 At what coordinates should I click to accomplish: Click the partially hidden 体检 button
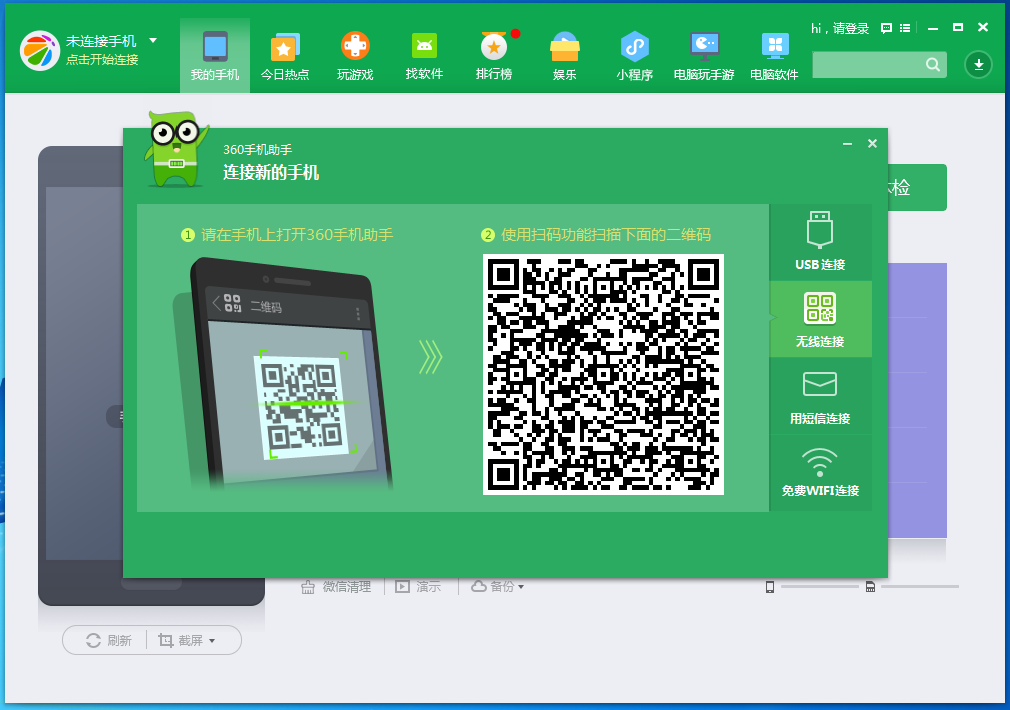pos(917,187)
